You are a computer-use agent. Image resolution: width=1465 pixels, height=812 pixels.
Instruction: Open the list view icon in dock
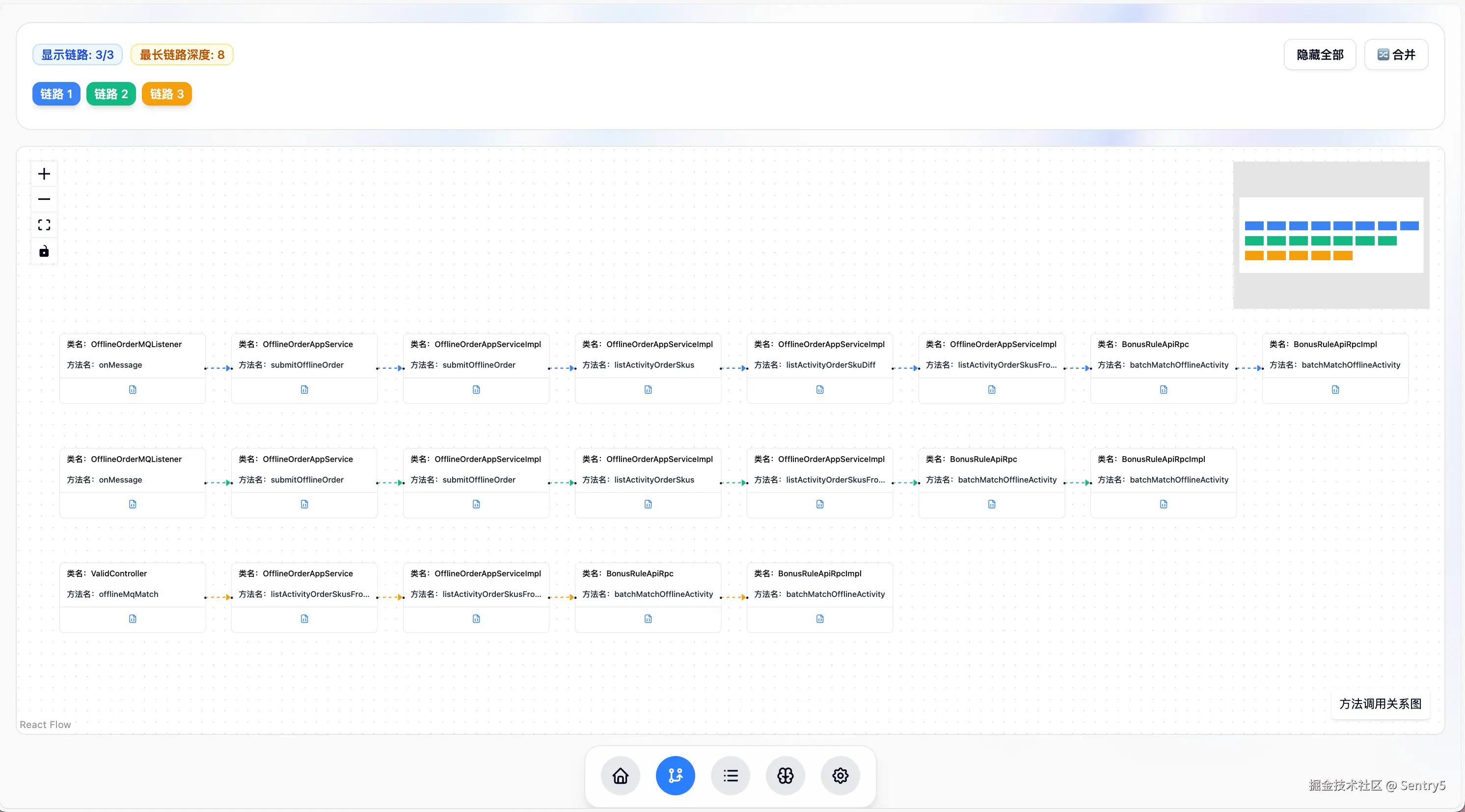[x=730, y=776]
